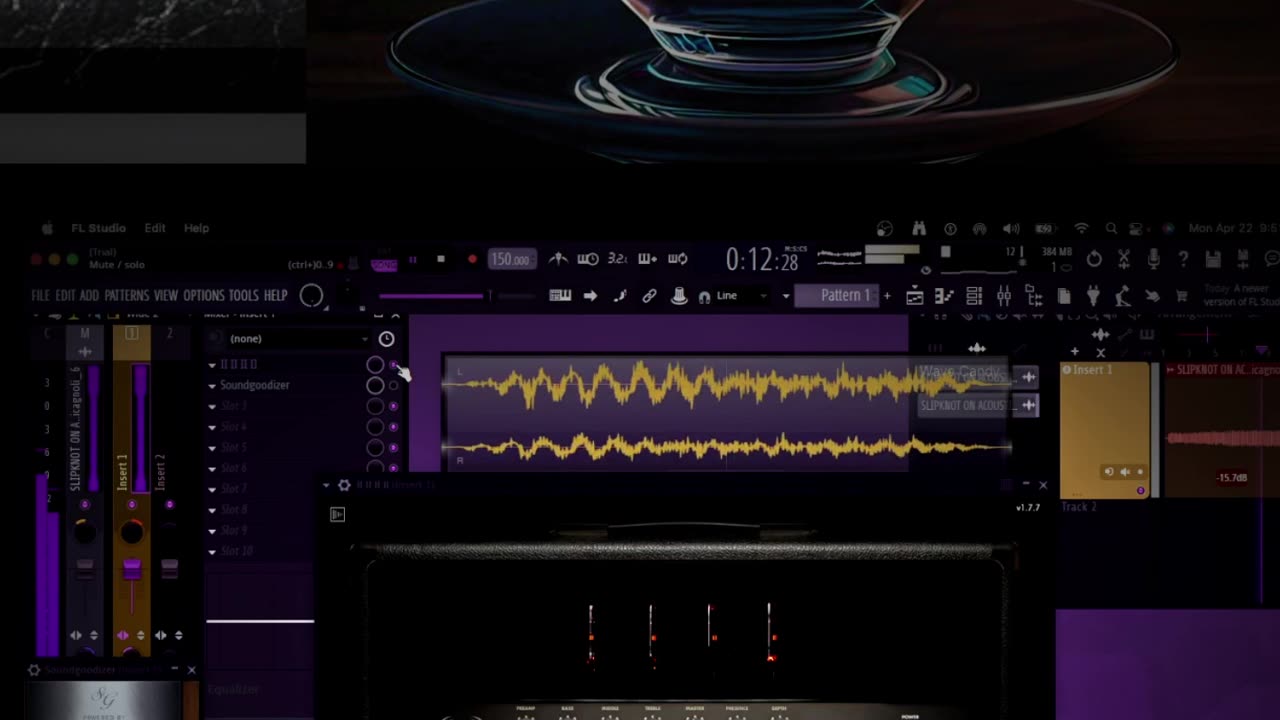Open the OPTIONS menu
The height and width of the screenshot is (720, 1280).
204,296
